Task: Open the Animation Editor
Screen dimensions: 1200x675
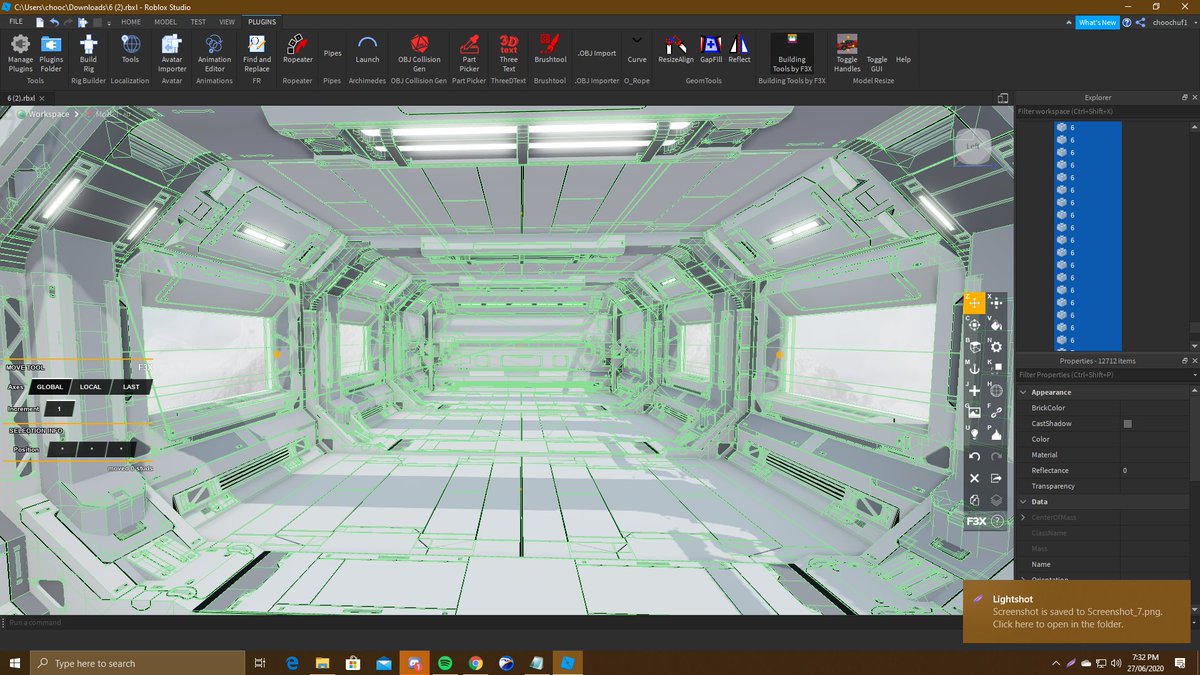Action: [214, 52]
